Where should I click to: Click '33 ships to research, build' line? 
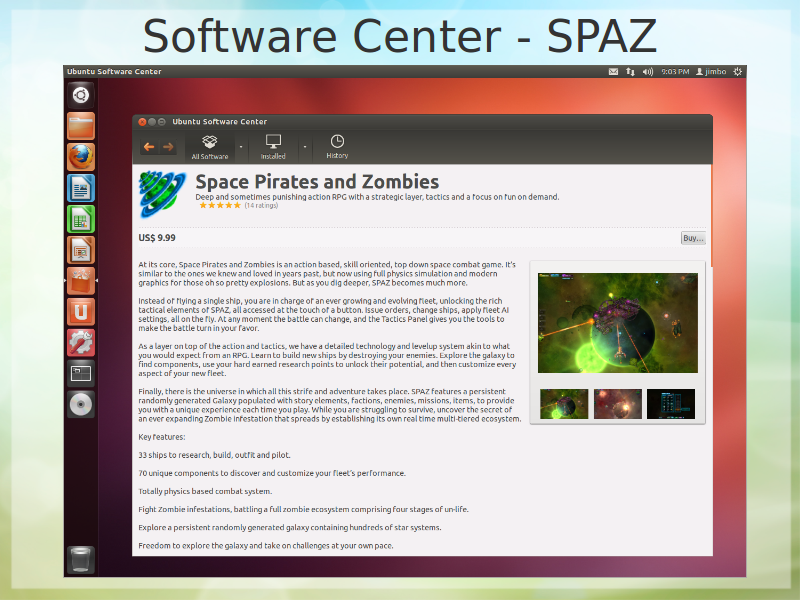point(214,455)
